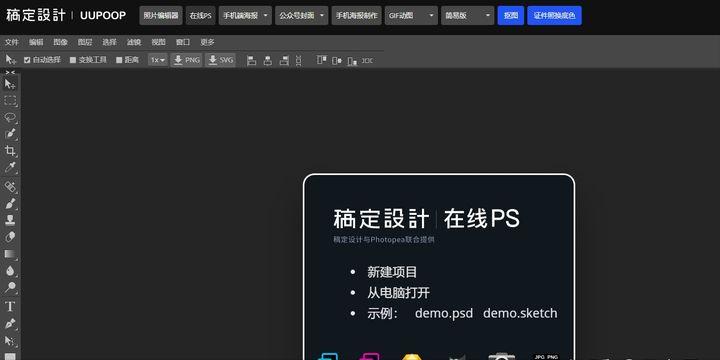This screenshot has width=720, height=360.
Task: Click the UUPOOP text in header
Action: click(x=103, y=16)
